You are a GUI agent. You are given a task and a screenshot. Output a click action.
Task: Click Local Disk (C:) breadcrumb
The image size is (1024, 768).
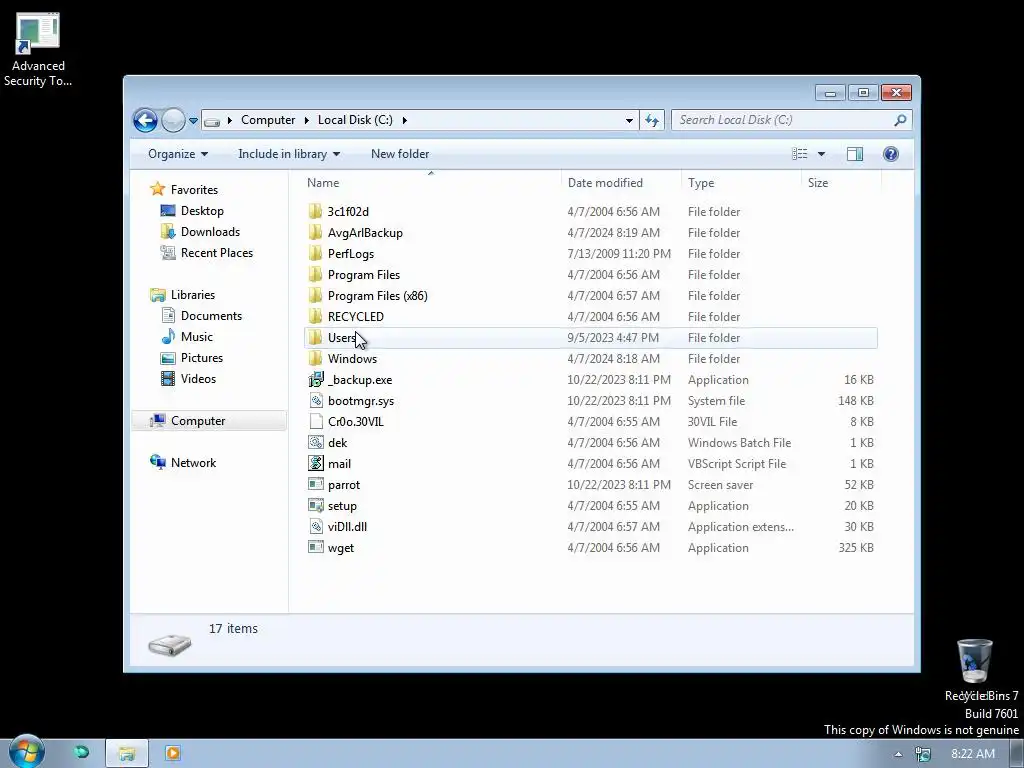(355, 120)
